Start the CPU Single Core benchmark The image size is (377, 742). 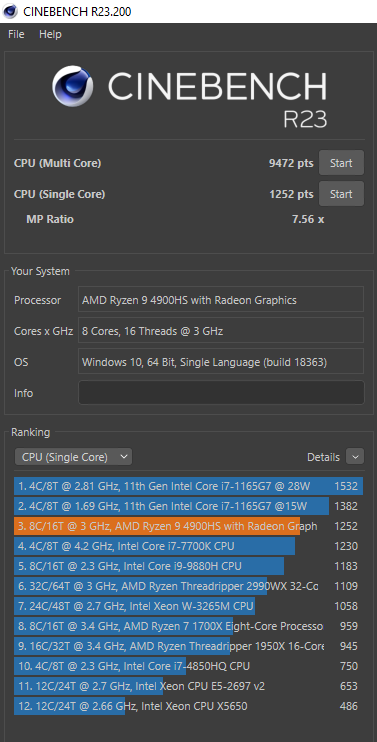[x=341, y=194]
